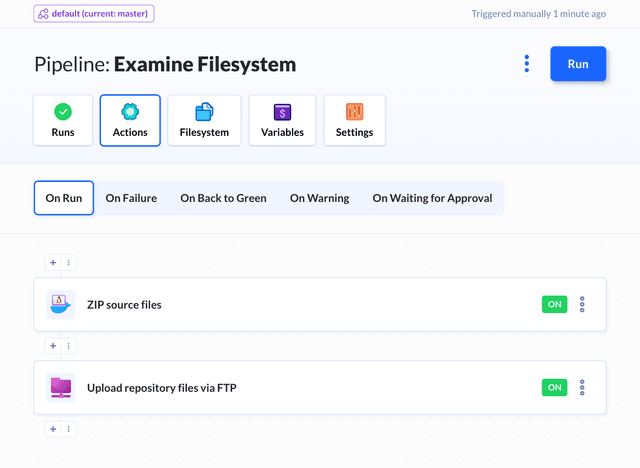This screenshot has height=468, width=640.
Task: Add action below Upload repository files via FTP
Action: pyautogui.click(x=53, y=429)
